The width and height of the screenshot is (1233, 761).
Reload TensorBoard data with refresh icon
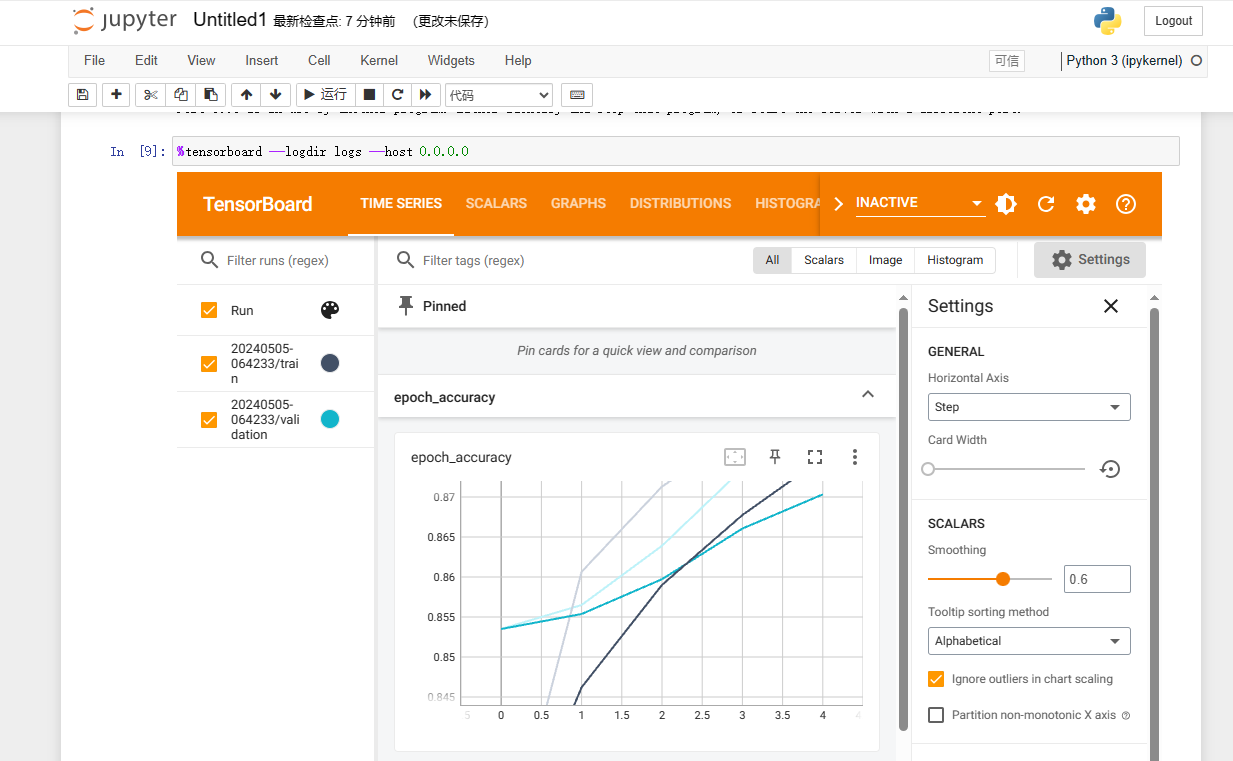point(1046,204)
